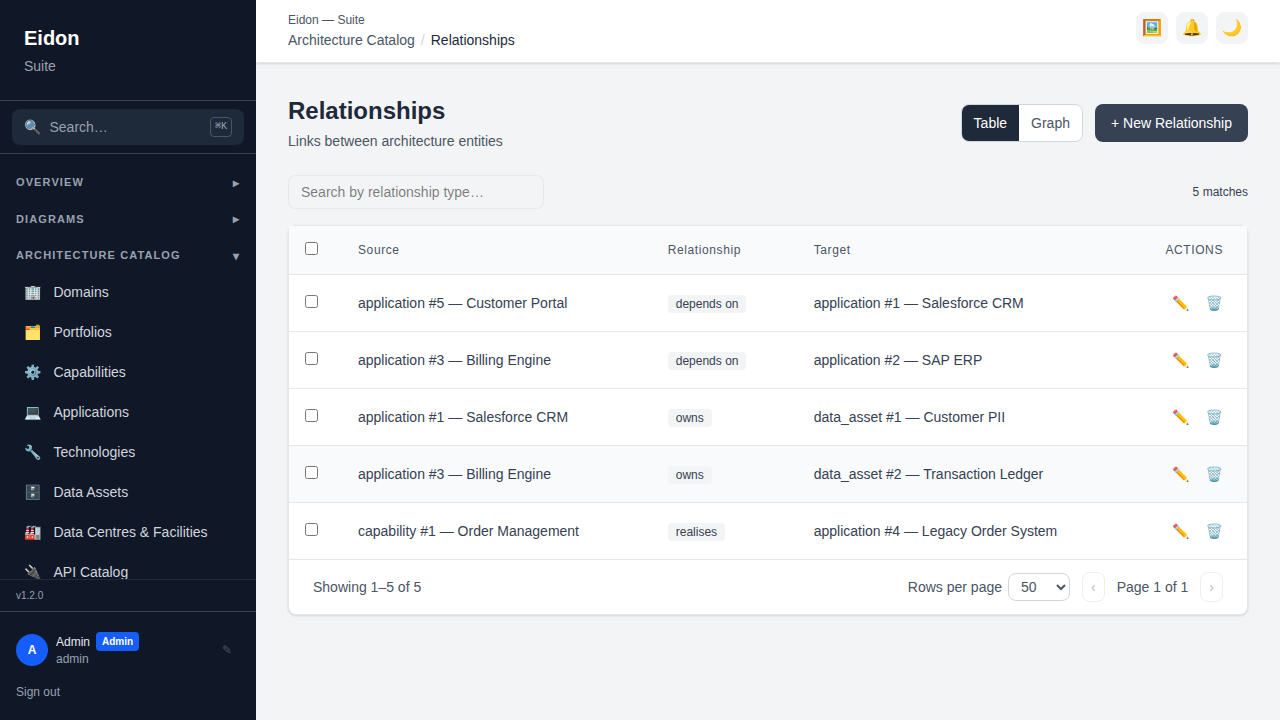
Task: Open the image icon in top bar
Action: [x=1152, y=28]
